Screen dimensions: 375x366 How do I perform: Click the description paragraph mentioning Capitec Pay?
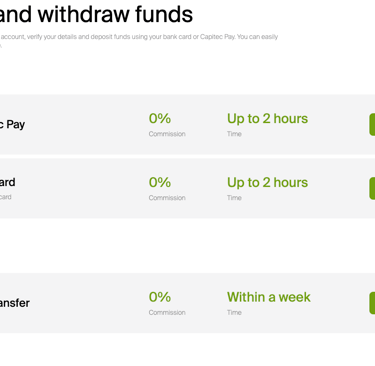(x=139, y=39)
